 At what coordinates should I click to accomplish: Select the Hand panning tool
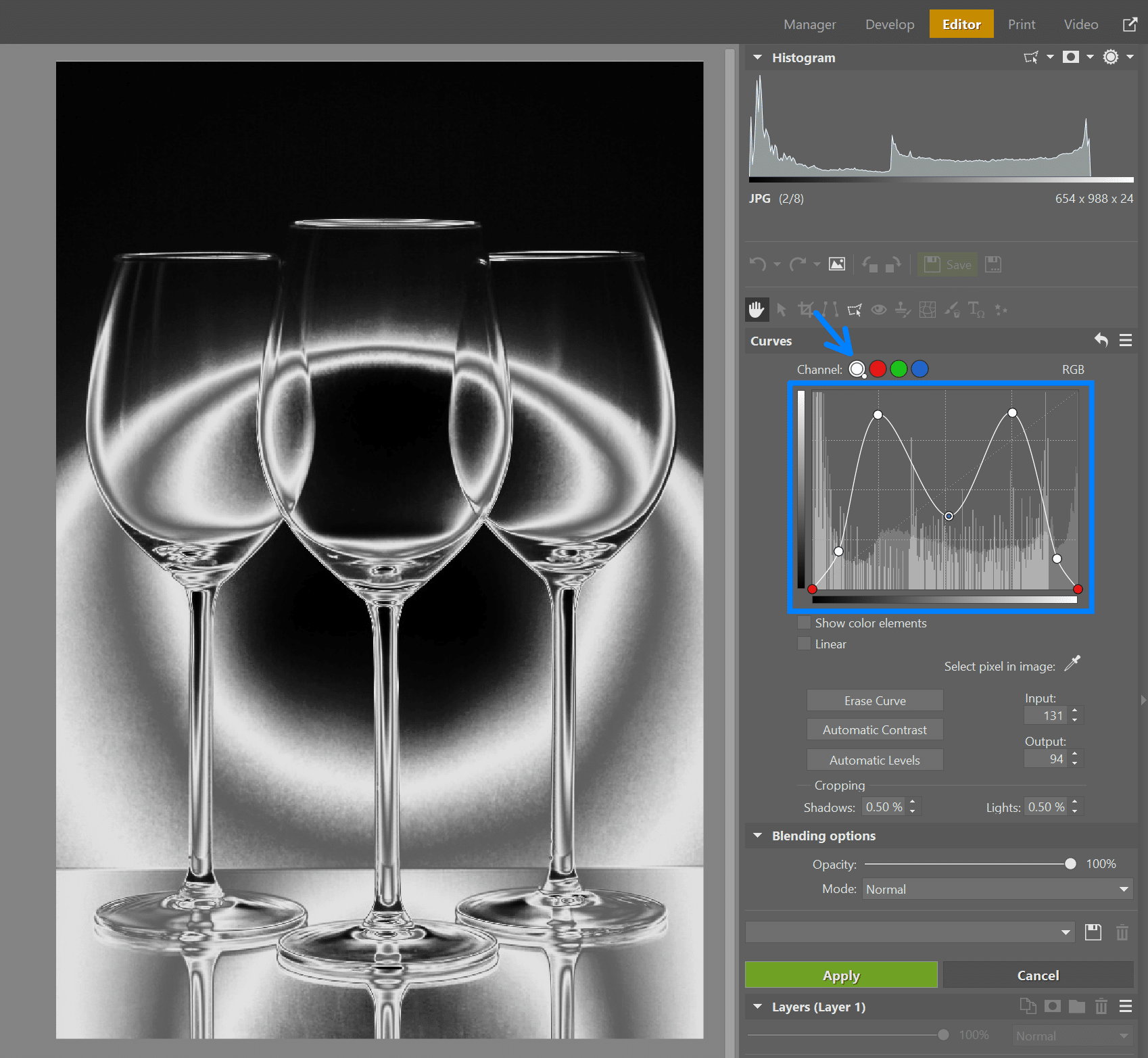pyautogui.click(x=757, y=310)
